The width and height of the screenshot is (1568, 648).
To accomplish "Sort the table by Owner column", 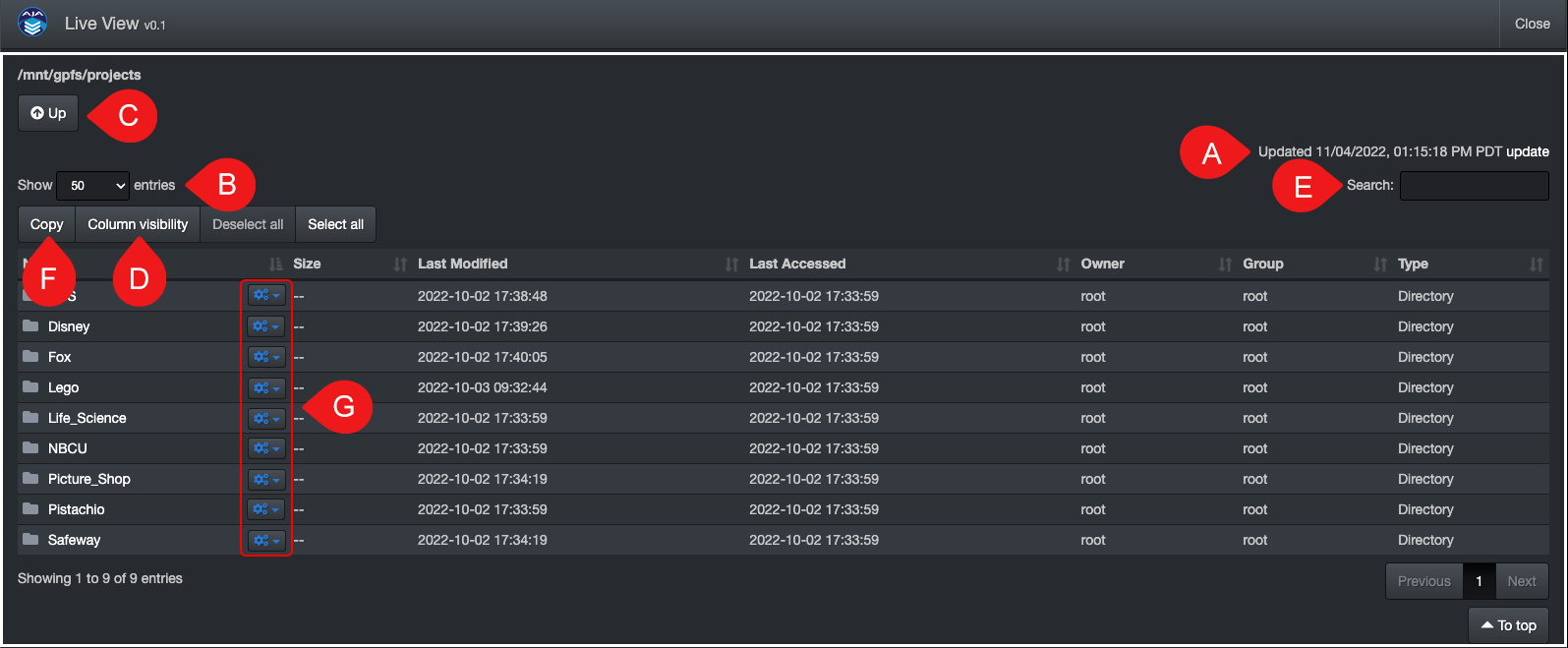I will click(1102, 264).
